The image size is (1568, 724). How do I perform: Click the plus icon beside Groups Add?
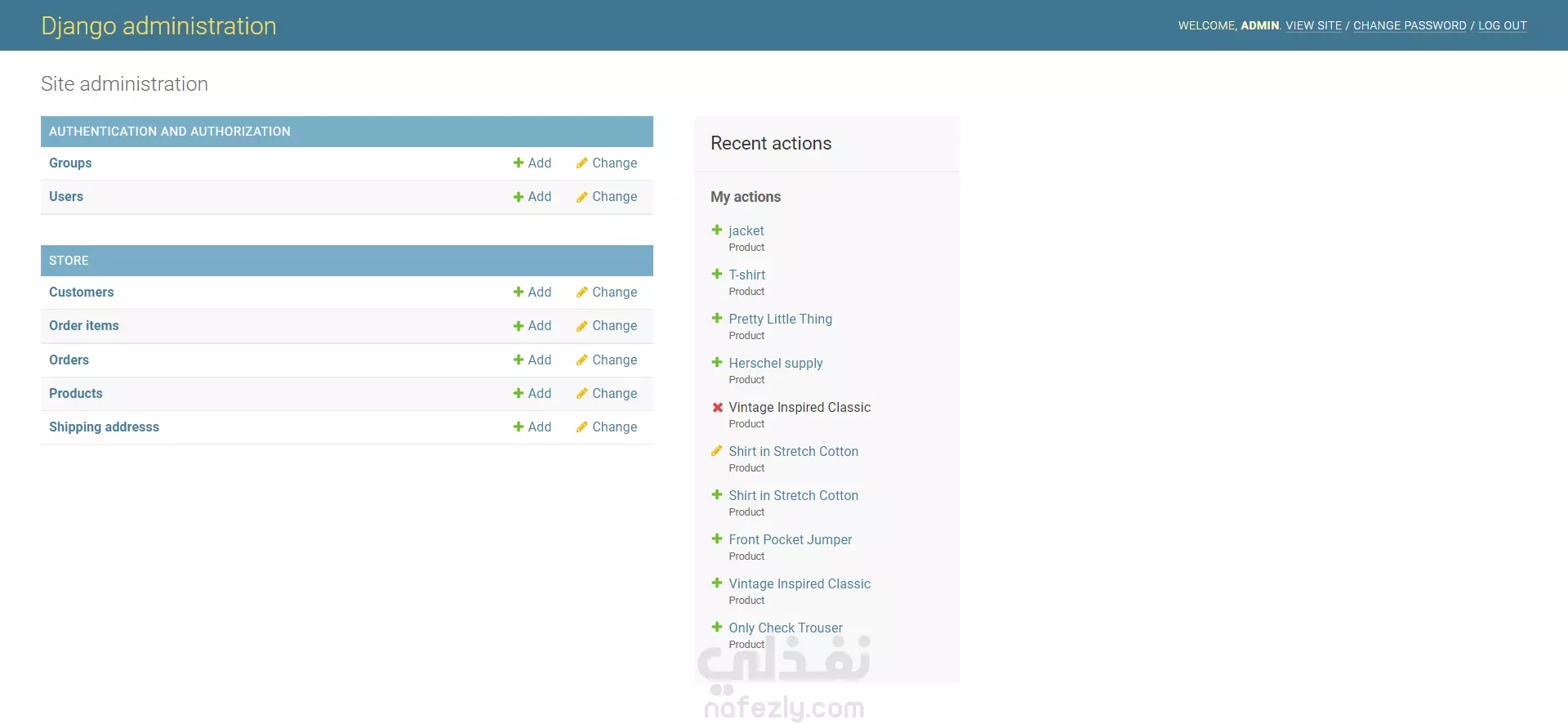[518, 163]
